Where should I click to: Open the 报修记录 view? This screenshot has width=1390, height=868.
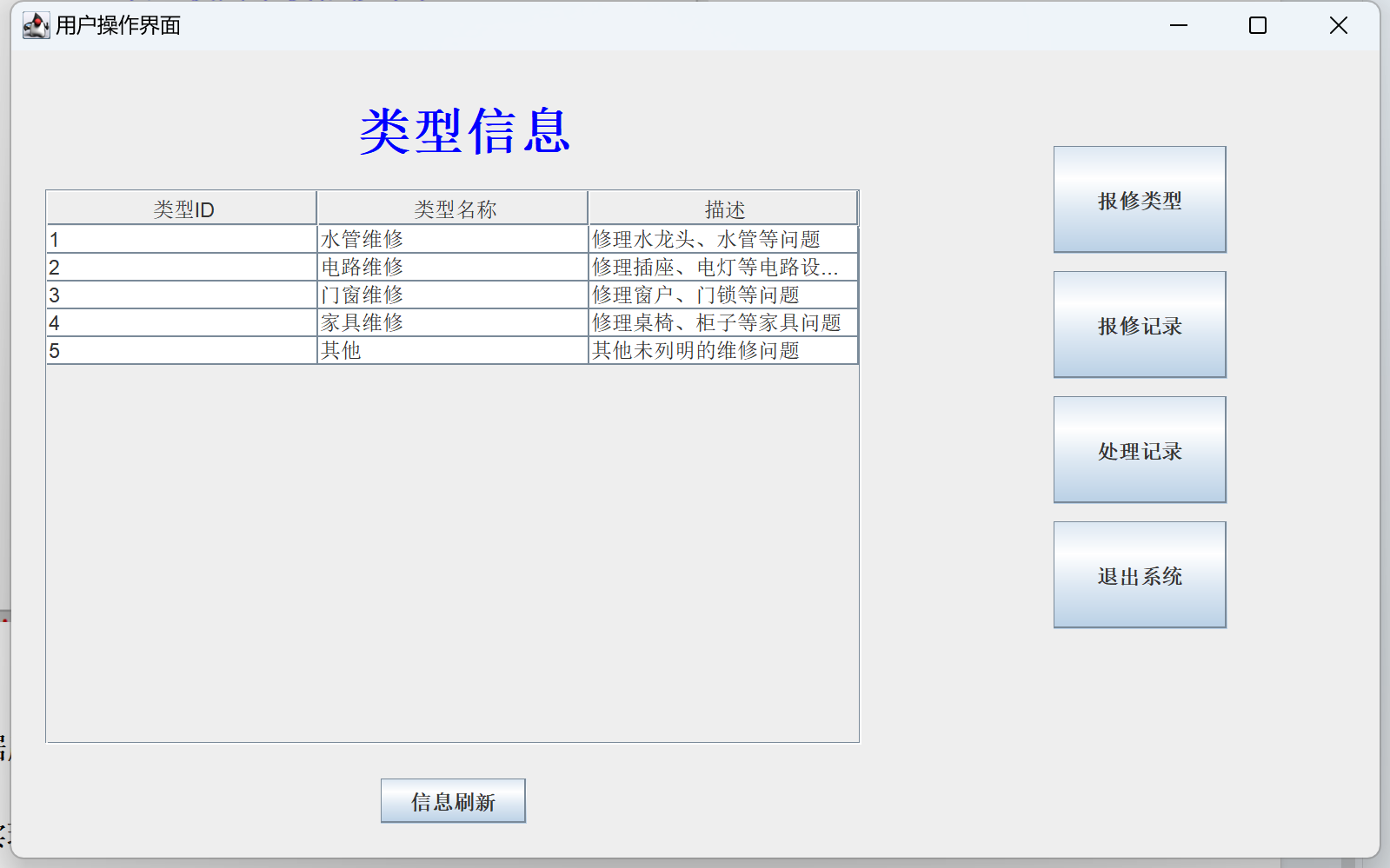point(1139,325)
